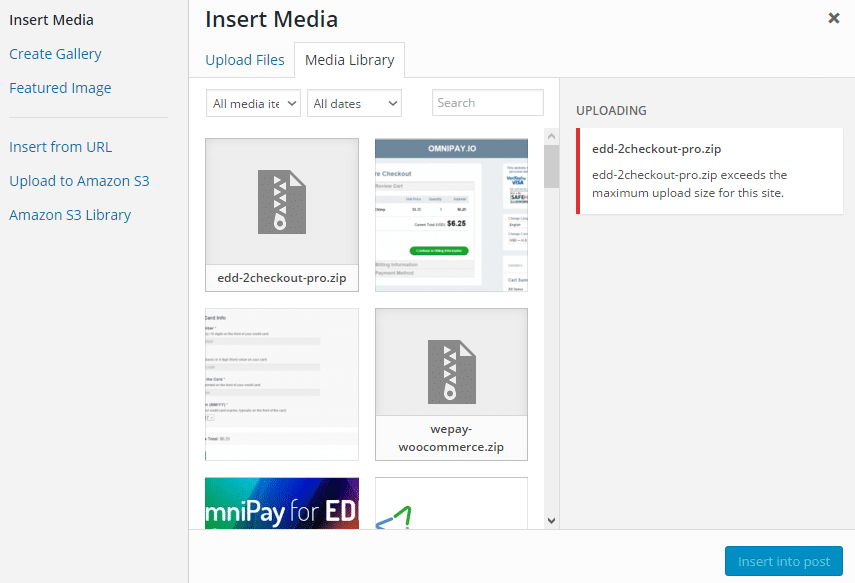This screenshot has height=583, width=855.
Task: Open the Amazon S3 Library
Action: click(70, 214)
